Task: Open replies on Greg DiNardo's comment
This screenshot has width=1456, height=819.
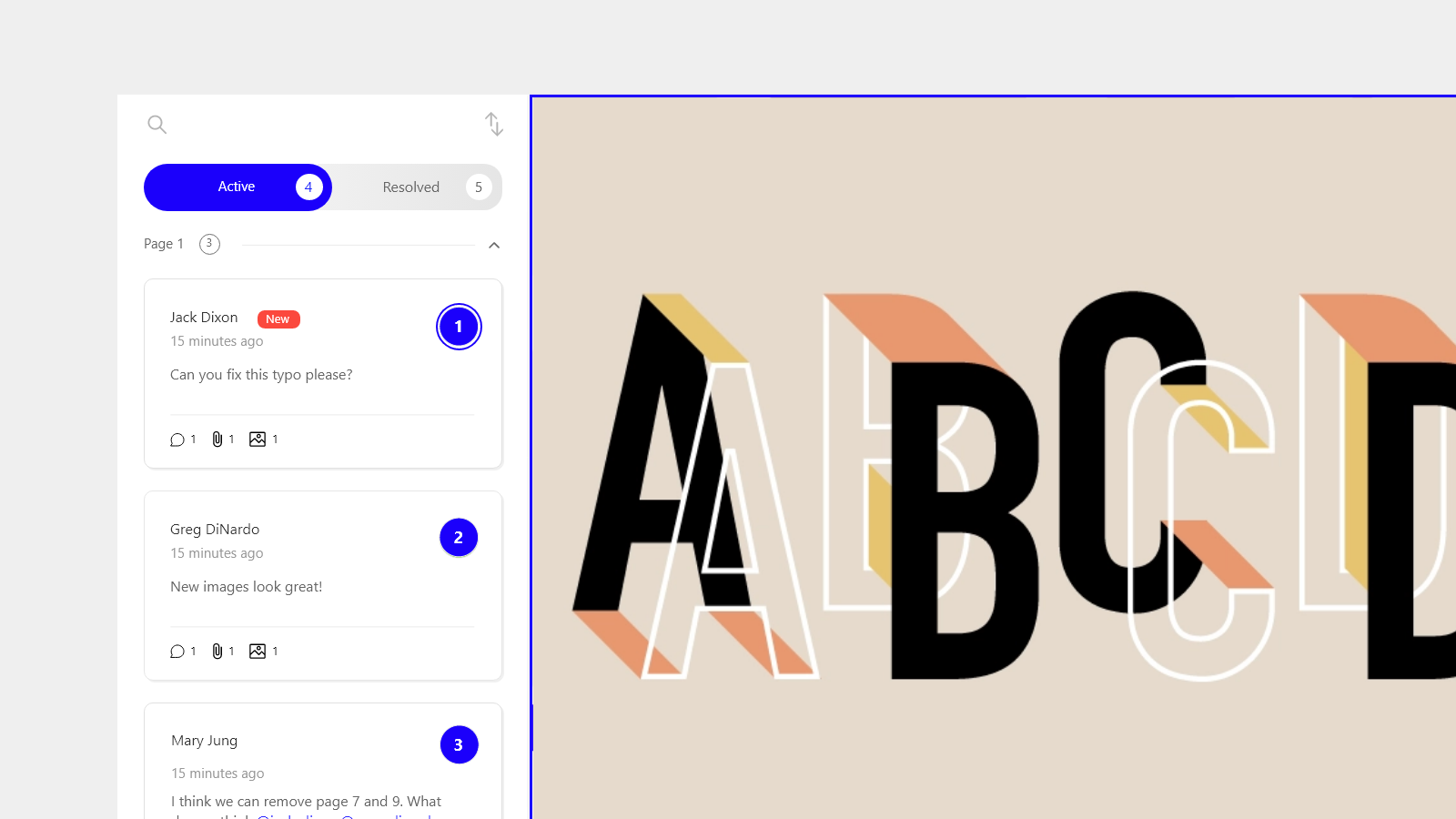Action: coord(178,651)
